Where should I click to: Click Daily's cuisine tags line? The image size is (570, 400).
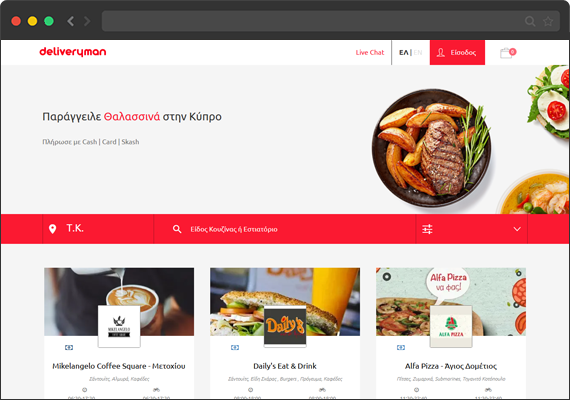[x=285, y=379]
